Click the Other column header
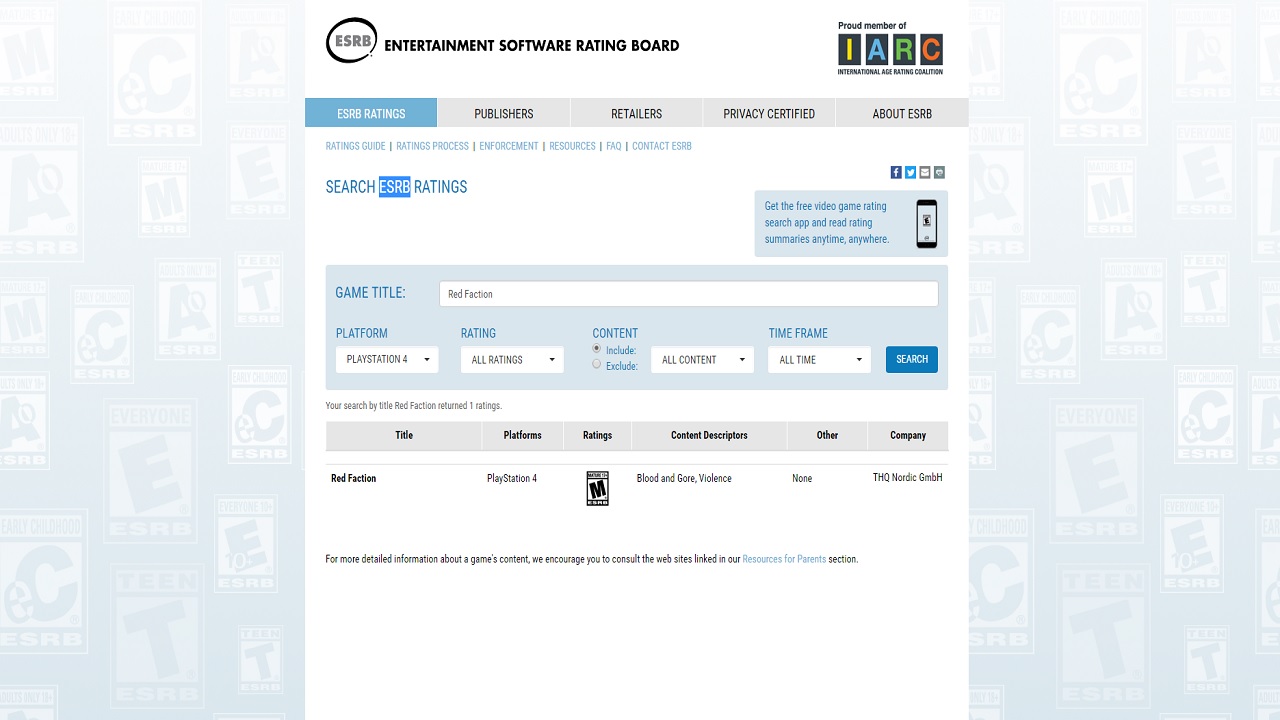The width and height of the screenshot is (1280, 720). [827, 435]
